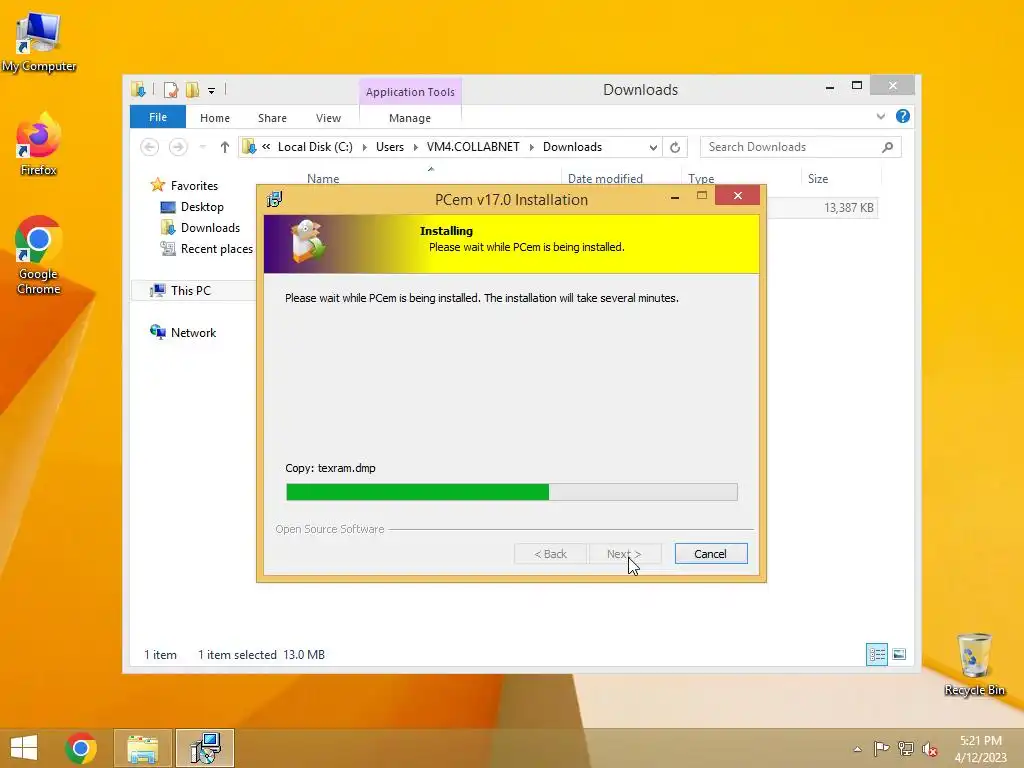The image size is (1024, 768).
Task: Switch to the Share ribbon tab
Action: [272, 118]
